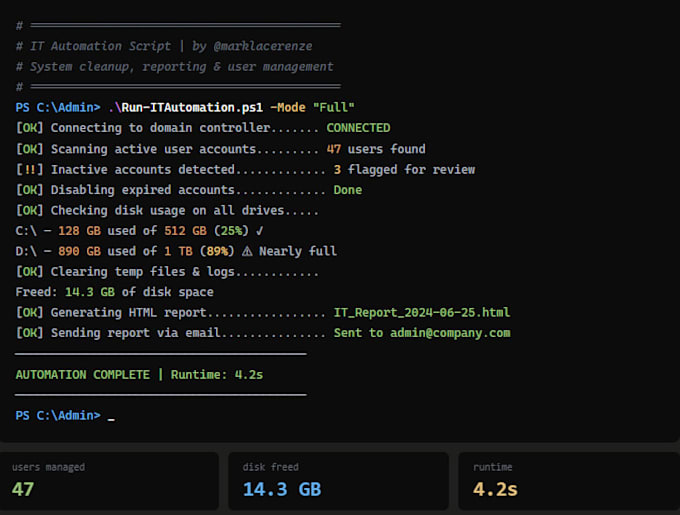Click the "512 GB" capacity value
Screen dimensions: 680x515
(185, 231)
